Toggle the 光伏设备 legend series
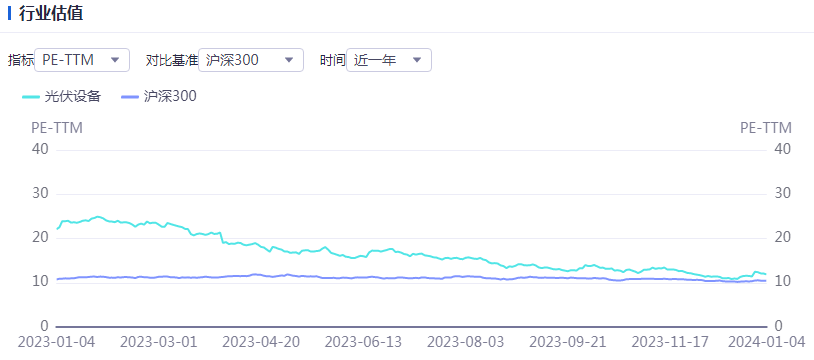 (x=61, y=96)
